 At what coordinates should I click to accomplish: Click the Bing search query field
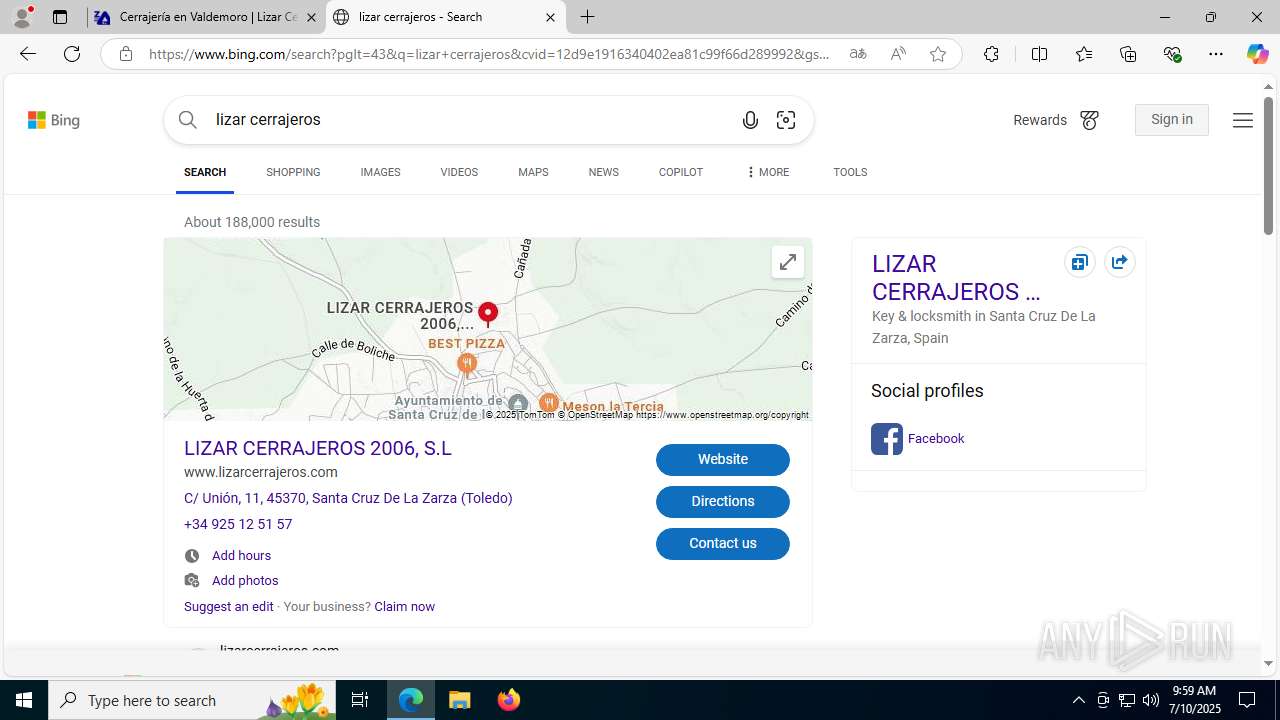(x=470, y=120)
